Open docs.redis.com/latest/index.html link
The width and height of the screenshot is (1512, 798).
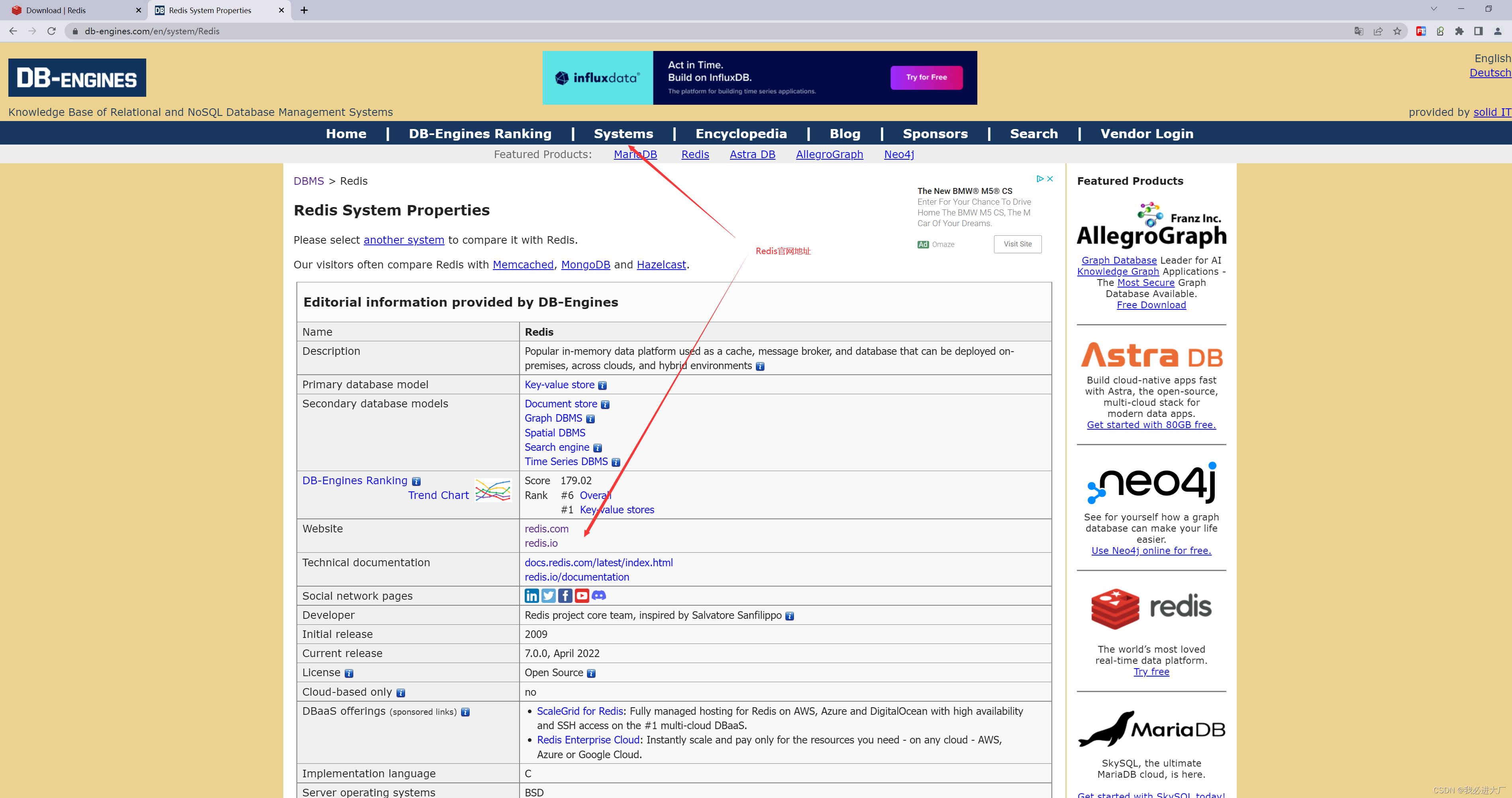pos(599,563)
